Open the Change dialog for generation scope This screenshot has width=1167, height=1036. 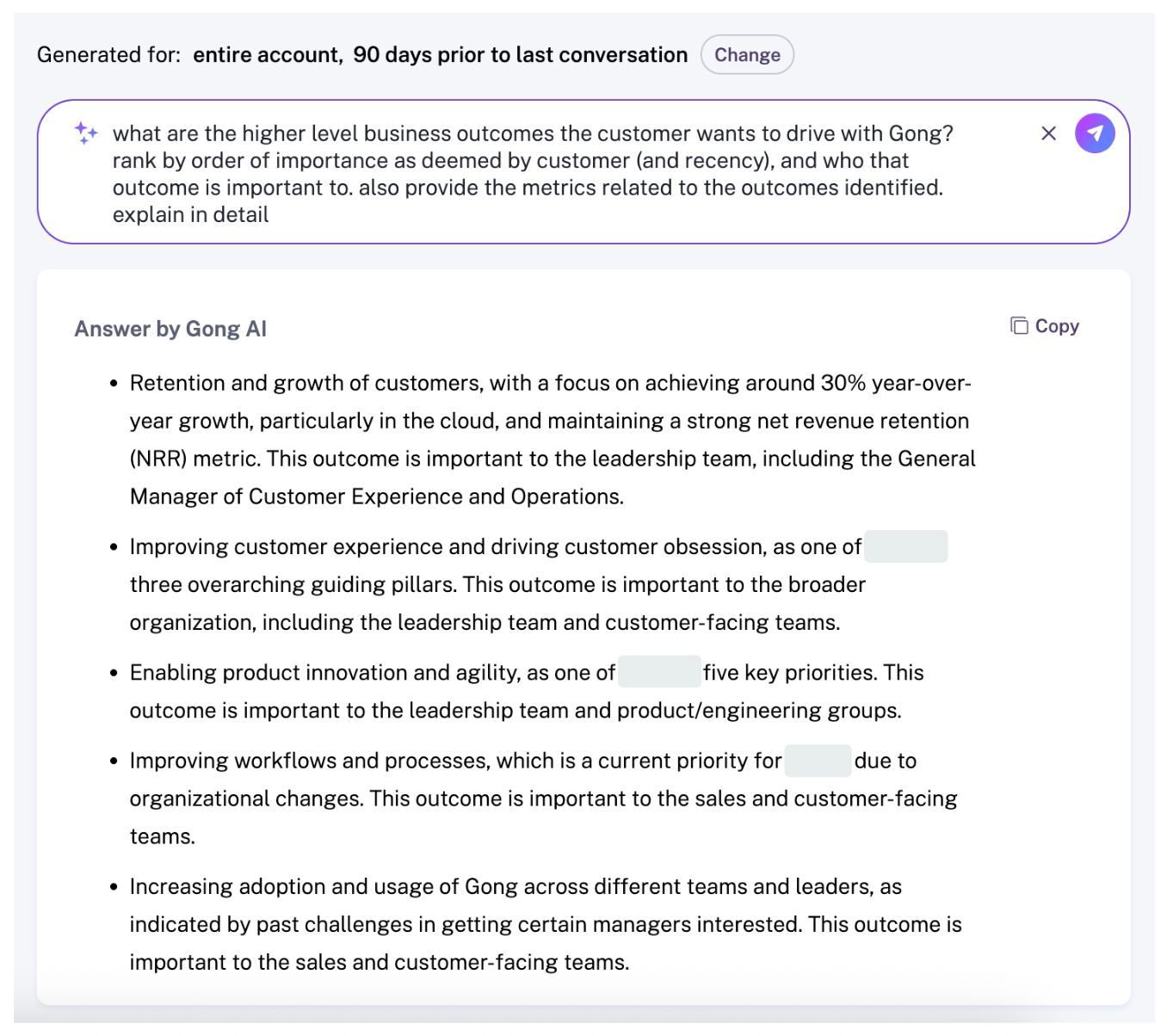747,54
